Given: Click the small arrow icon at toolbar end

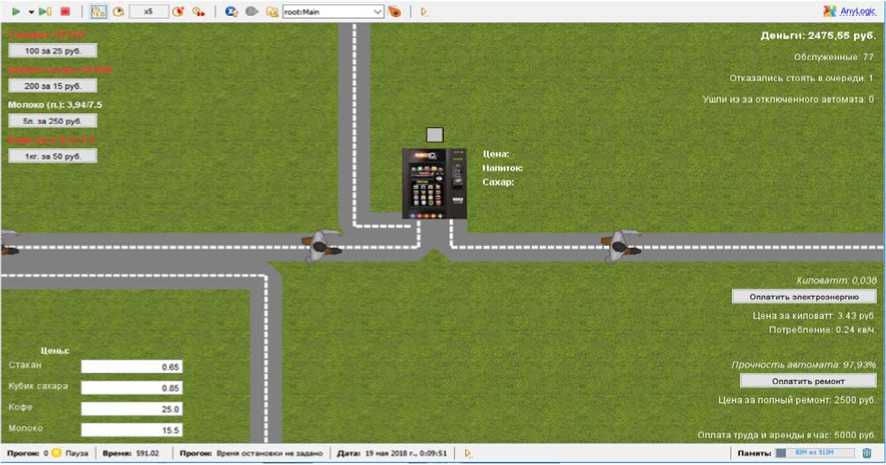Looking at the screenshot, I should tap(424, 11).
